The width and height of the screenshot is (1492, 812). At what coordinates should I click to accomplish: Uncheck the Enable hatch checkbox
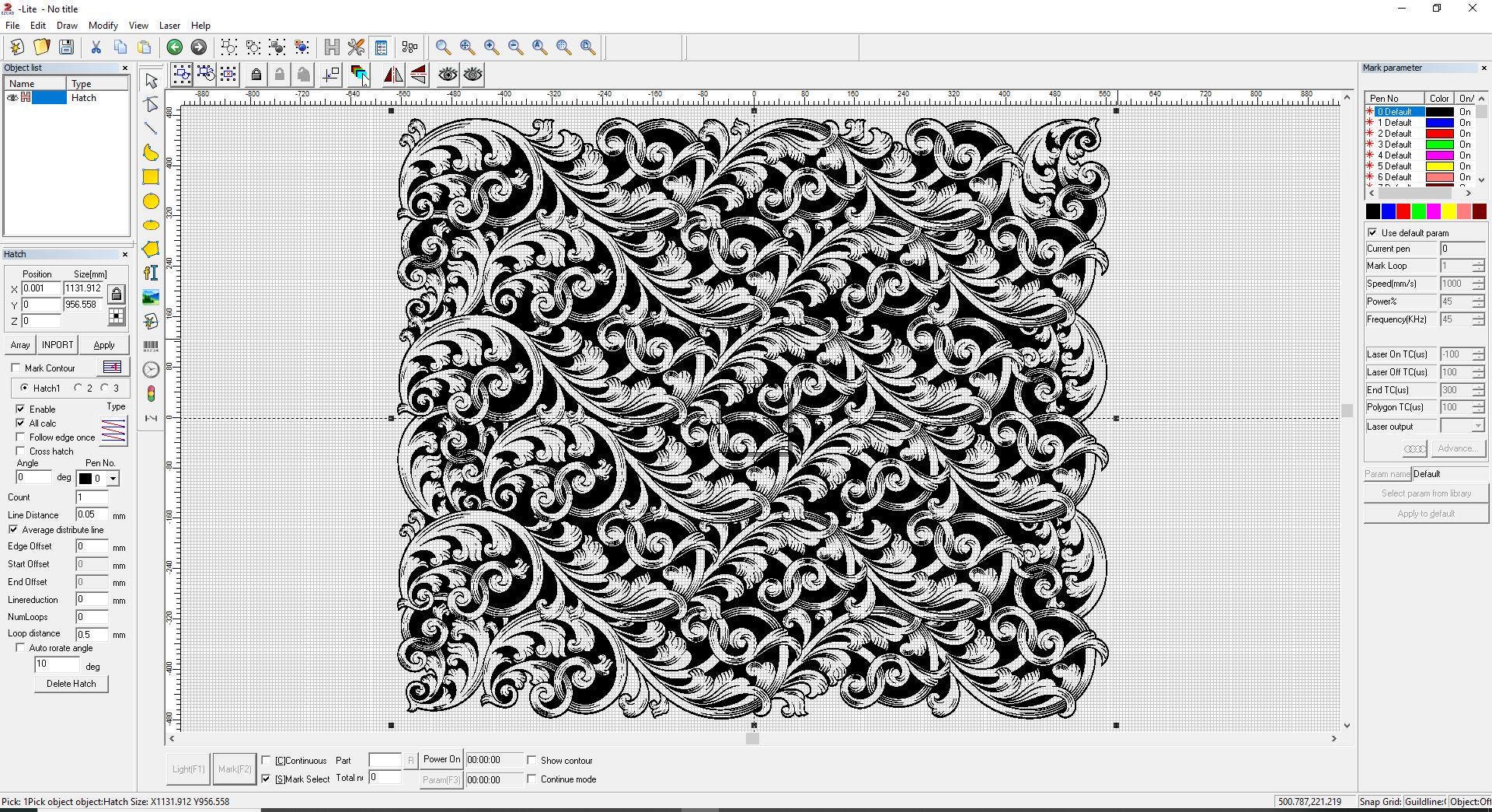click(20, 409)
